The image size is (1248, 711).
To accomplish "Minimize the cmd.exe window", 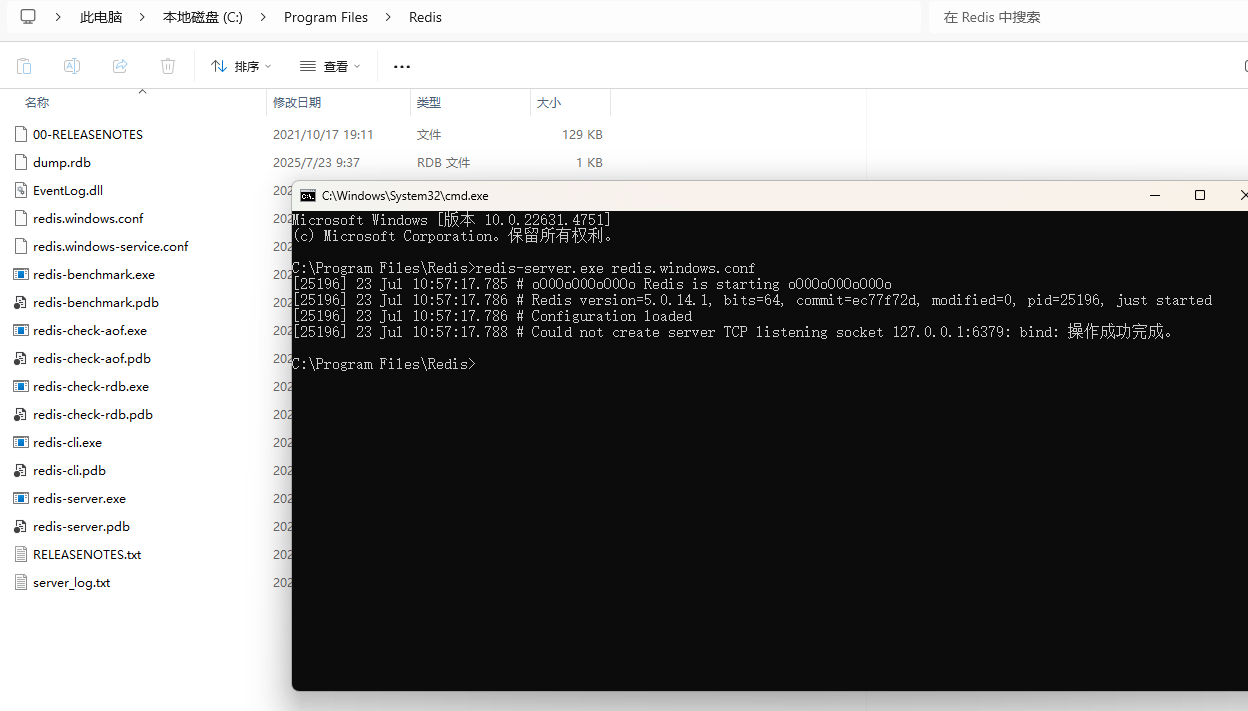I will pyautogui.click(x=1155, y=196).
